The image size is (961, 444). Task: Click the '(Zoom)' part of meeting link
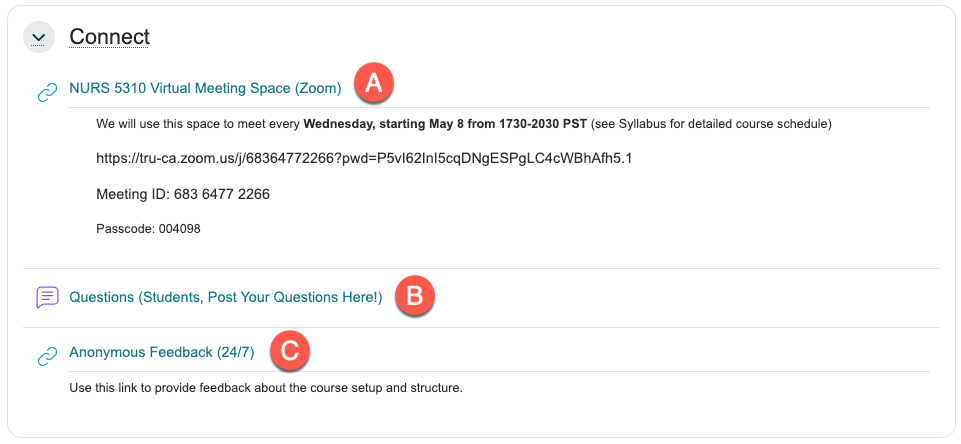pyautogui.click(x=318, y=88)
